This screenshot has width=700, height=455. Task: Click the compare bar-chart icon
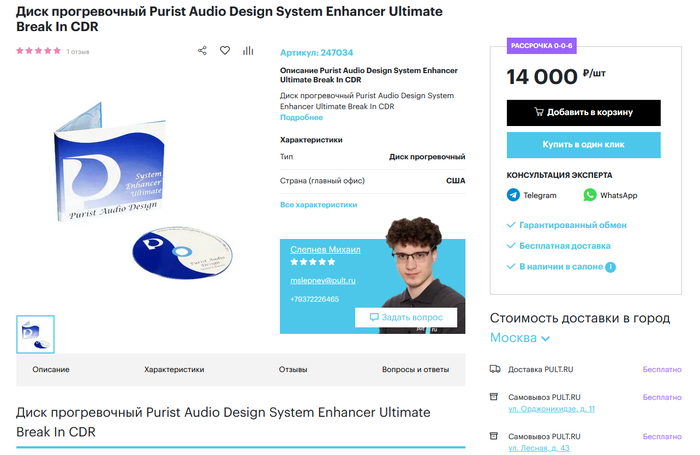click(248, 51)
